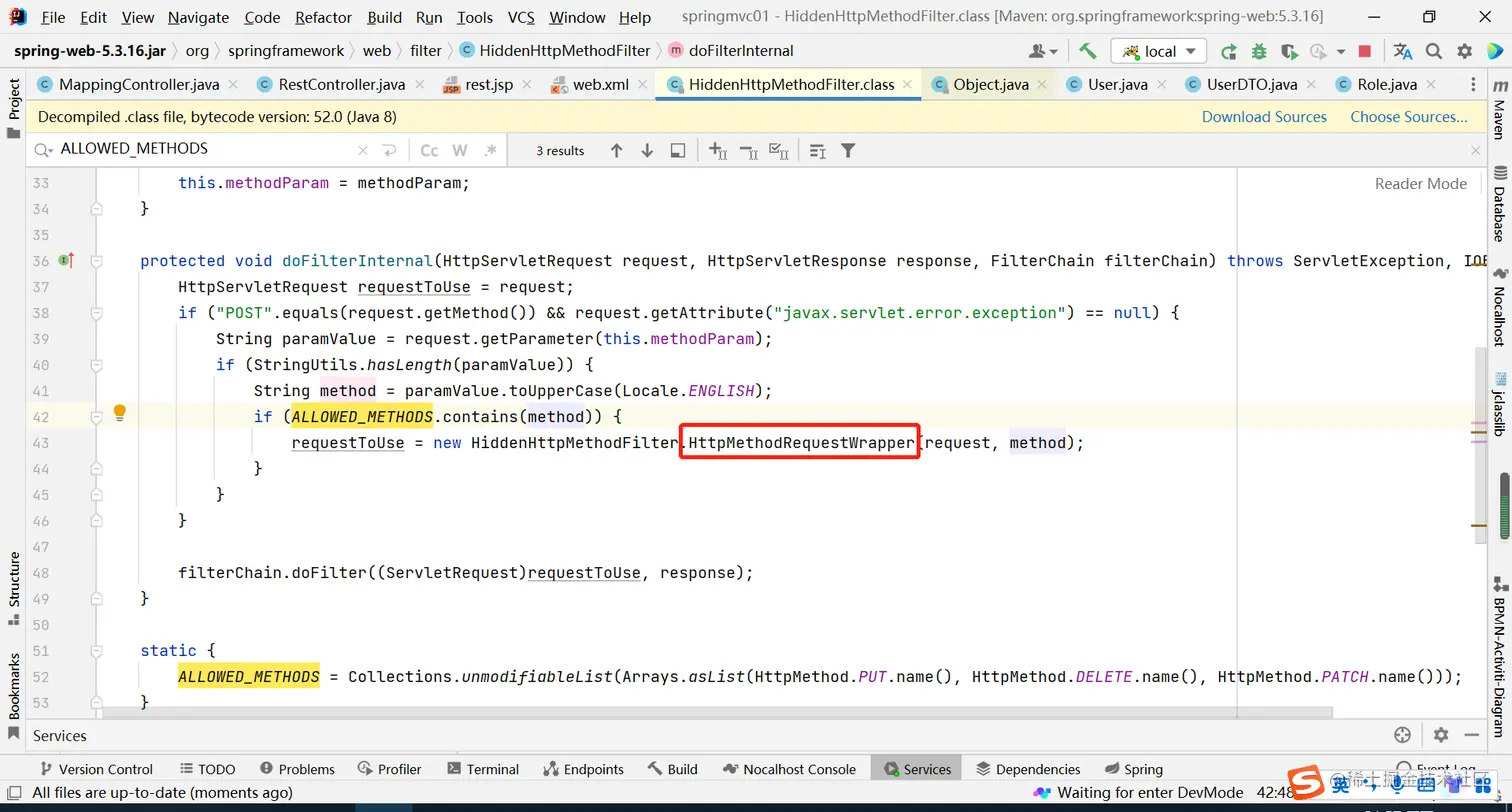Add selection for next occurrence icon
Image resolution: width=1512 pixels, height=812 pixels.
click(x=718, y=150)
